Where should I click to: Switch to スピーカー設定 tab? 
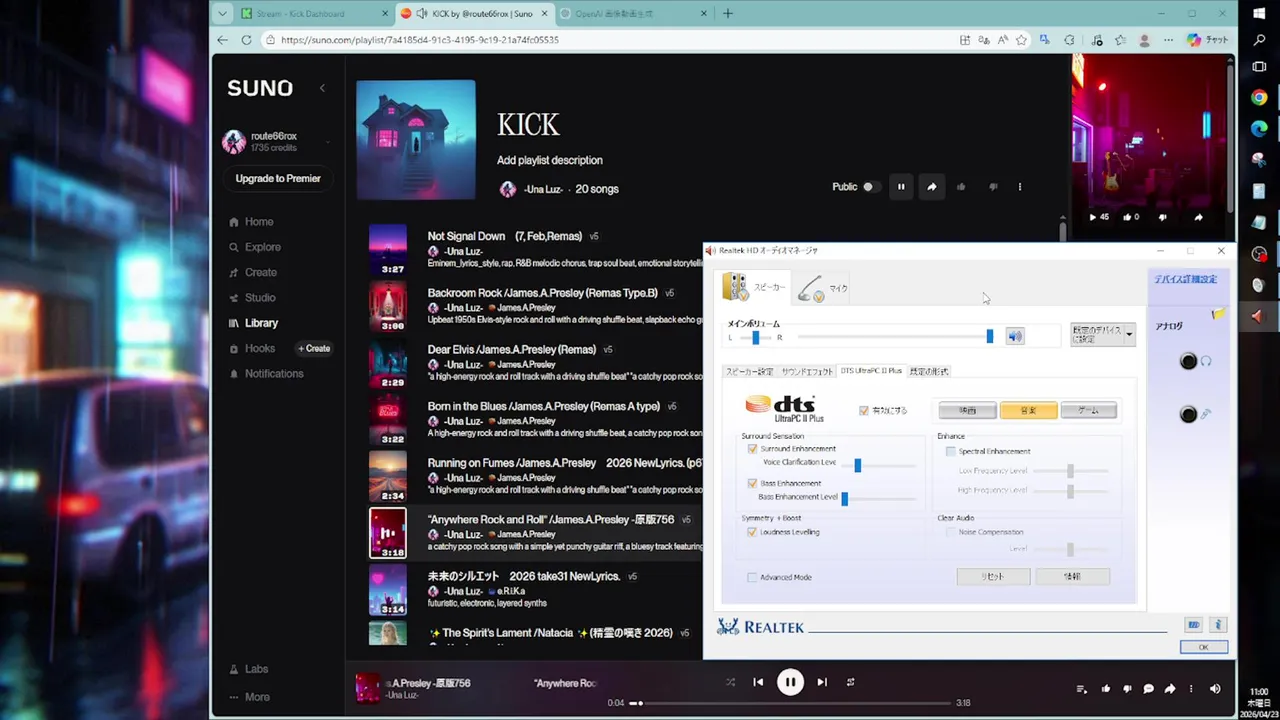coord(749,371)
